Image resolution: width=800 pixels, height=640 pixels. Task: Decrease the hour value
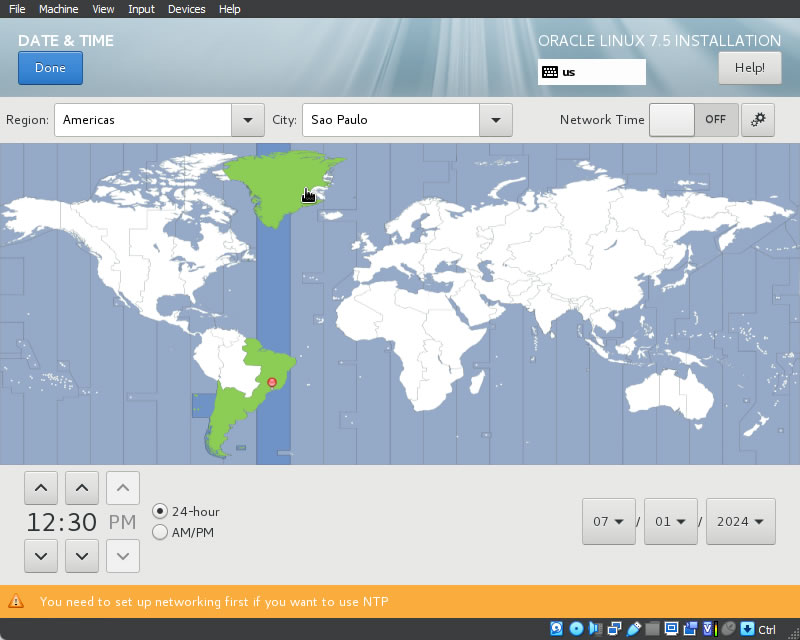(41, 556)
